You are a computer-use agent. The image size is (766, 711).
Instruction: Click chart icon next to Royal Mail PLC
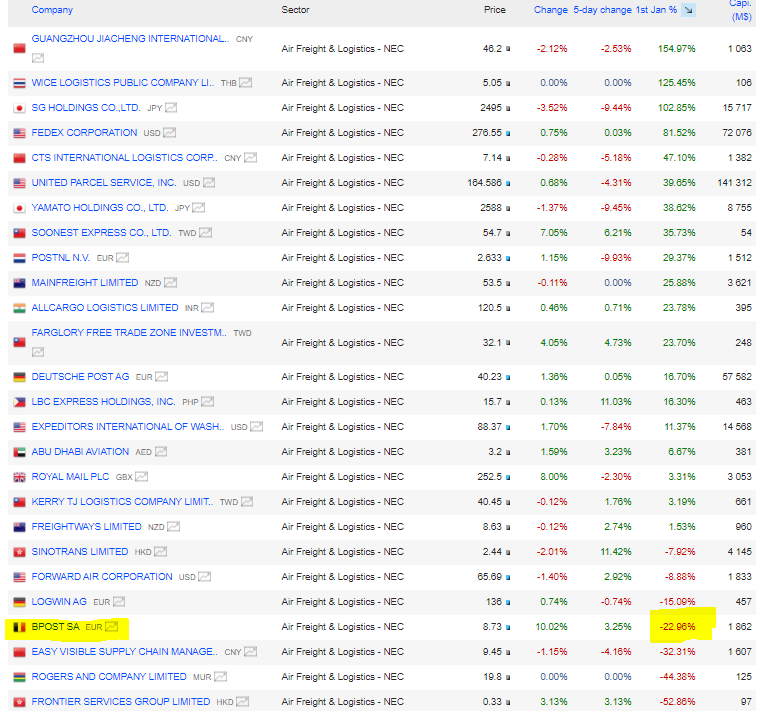pyautogui.click(x=141, y=477)
